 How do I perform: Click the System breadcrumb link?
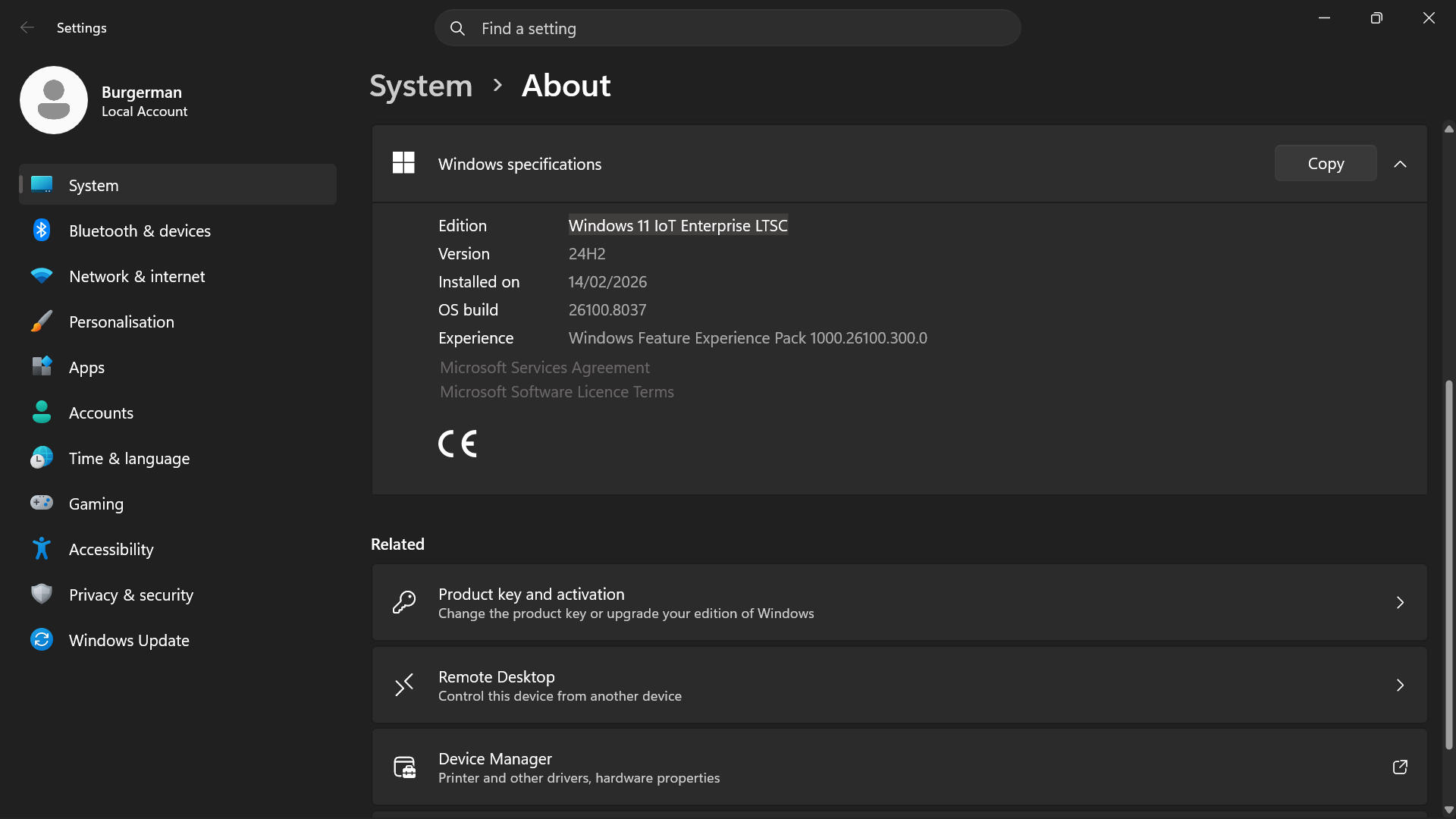coord(421,86)
